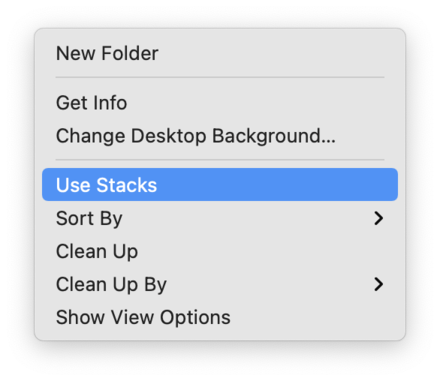The height and width of the screenshot is (381, 440).
Task: Open the Sort By menu item
Action: (x=220, y=218)
